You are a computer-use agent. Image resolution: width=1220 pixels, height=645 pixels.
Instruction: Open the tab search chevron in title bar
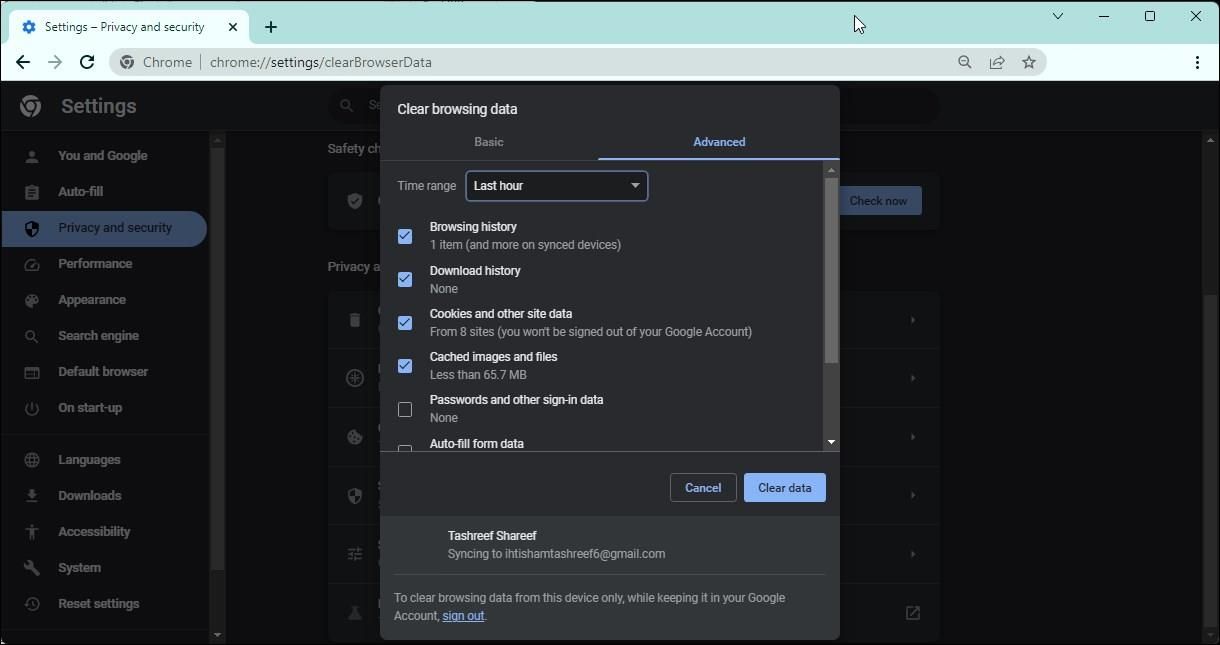tap(1057, 16)
